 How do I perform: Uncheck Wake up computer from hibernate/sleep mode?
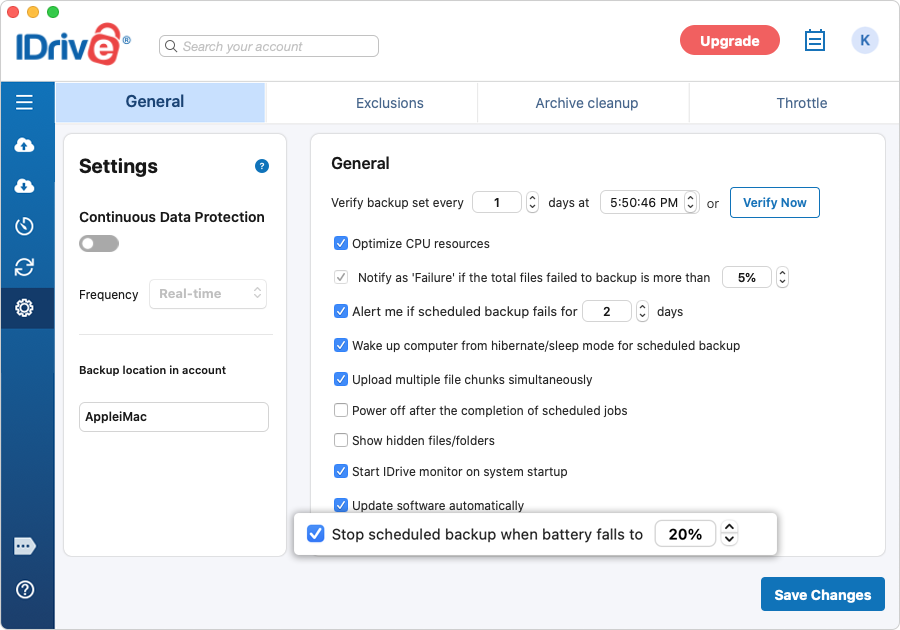point(340,345)
